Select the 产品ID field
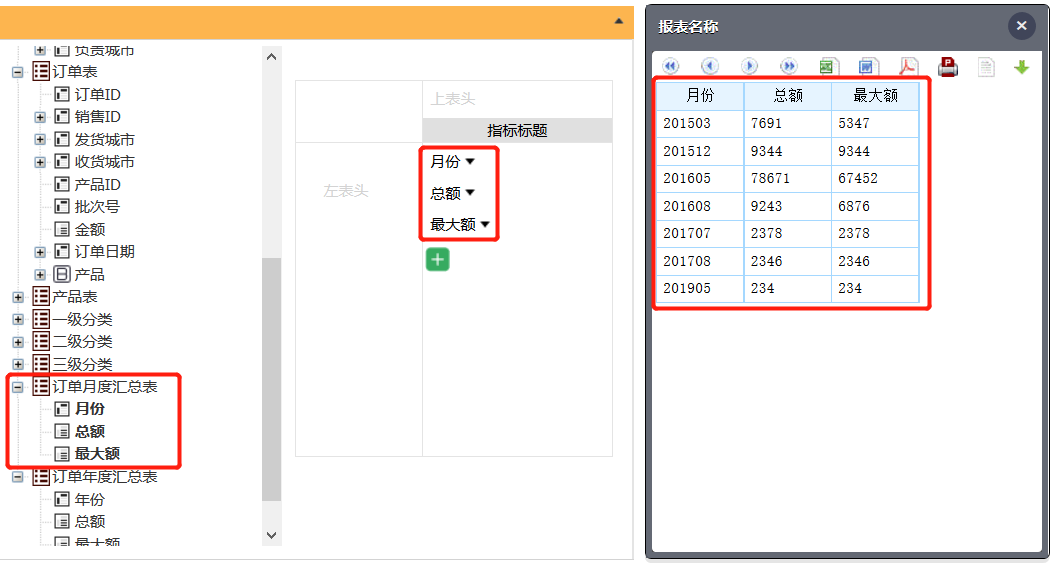The height and width of the screenshot is (567, 1055). click(98, 184)
